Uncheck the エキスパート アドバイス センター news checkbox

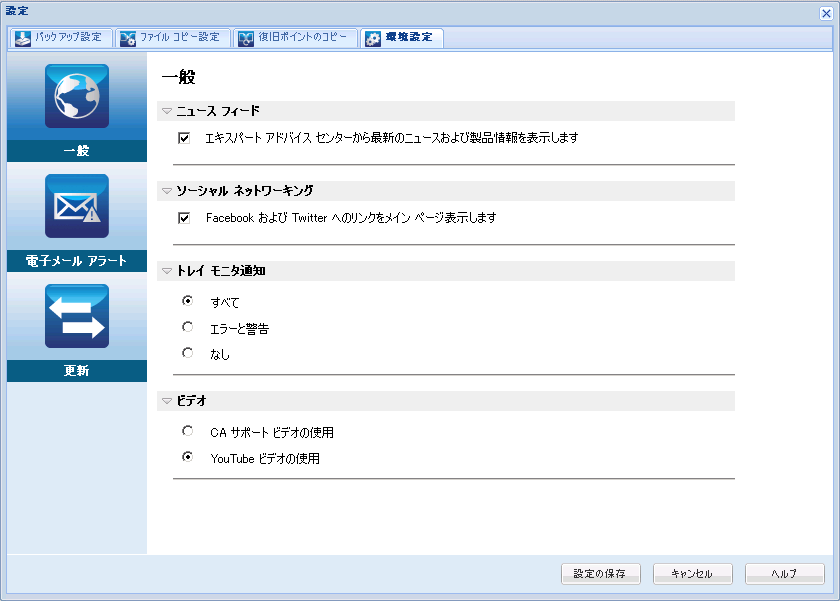[x=182, y=138]
